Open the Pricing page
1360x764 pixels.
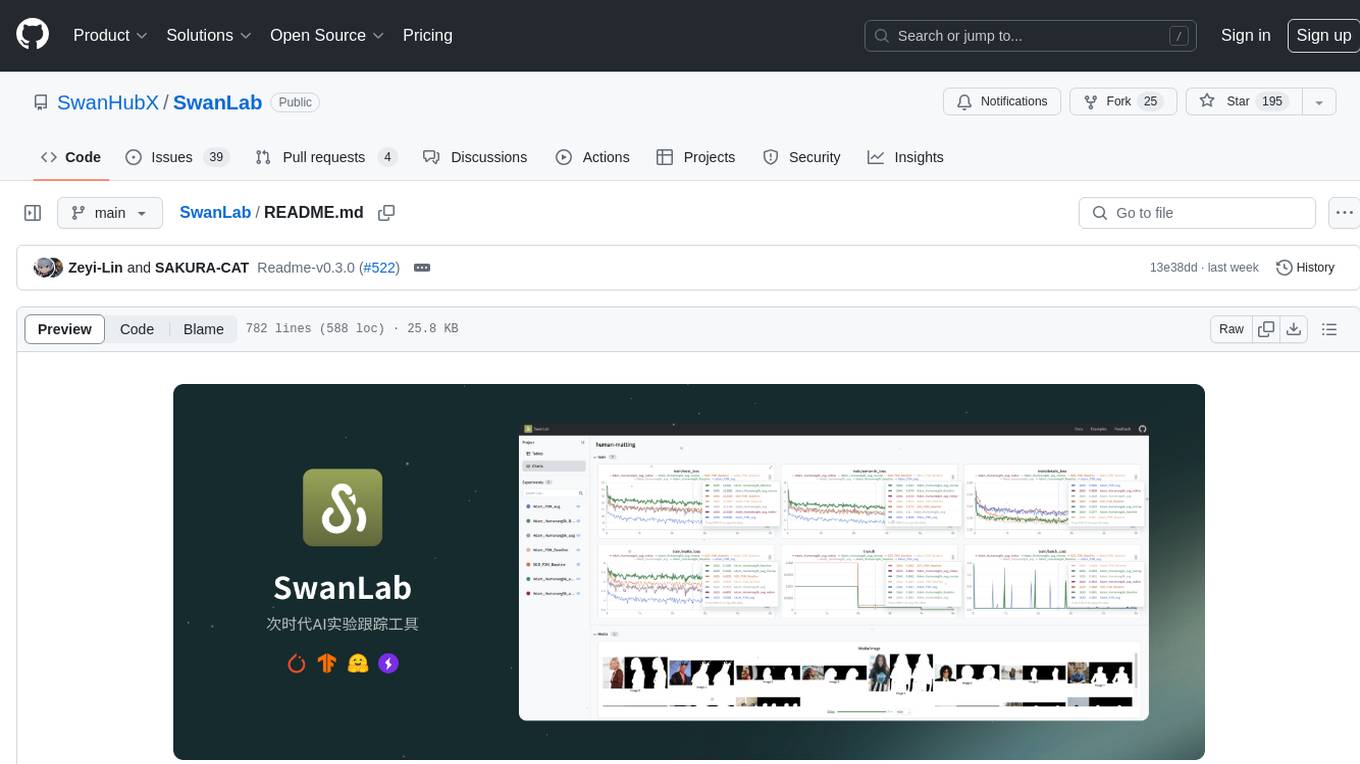point(427,35)
